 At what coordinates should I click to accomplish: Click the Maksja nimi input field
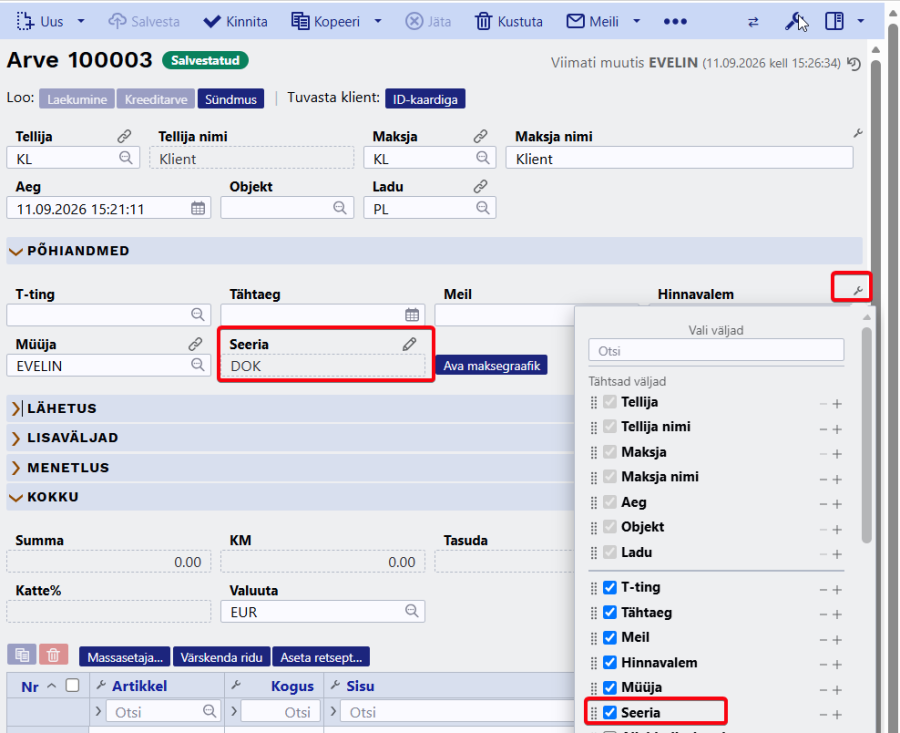680,158
